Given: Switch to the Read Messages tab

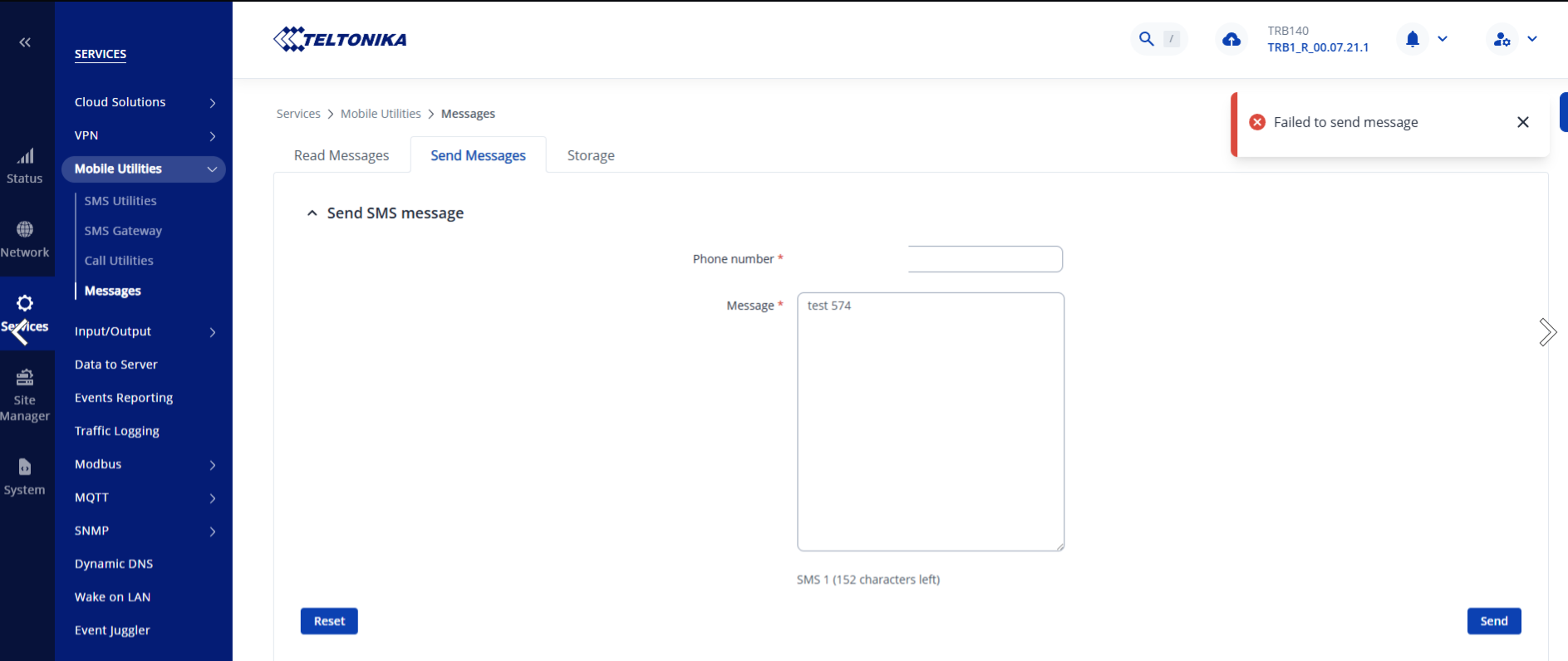Looking at the screenshot, I should tap(342, 155).
